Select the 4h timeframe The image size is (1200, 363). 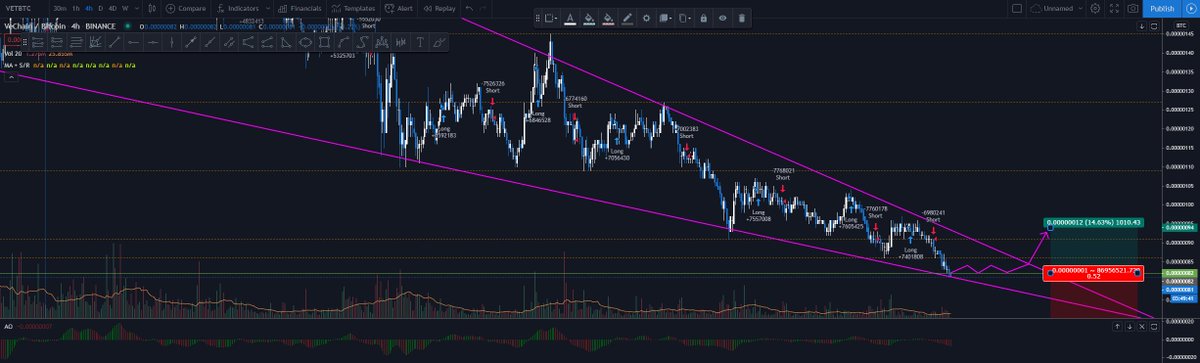88,8
